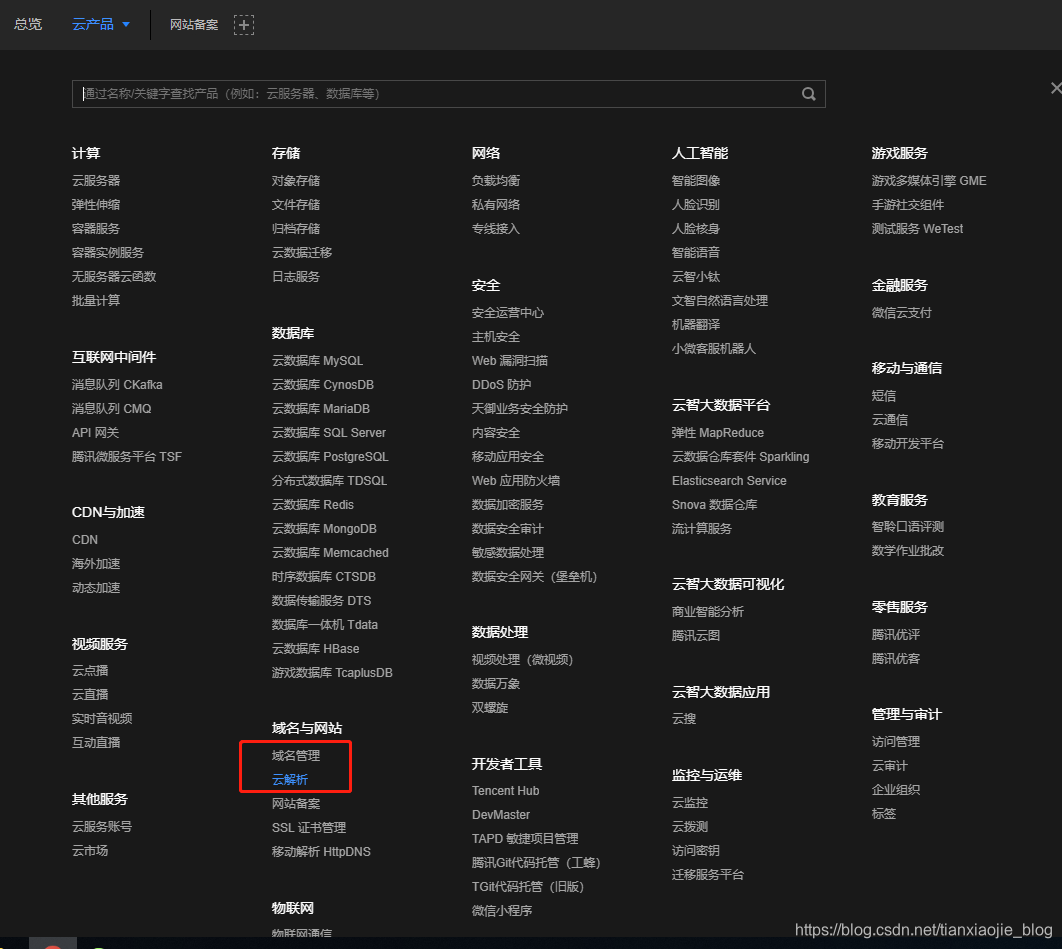Open 数学作业批改 link
Viewport: 1062px width, 949px height.
point(908,551)
